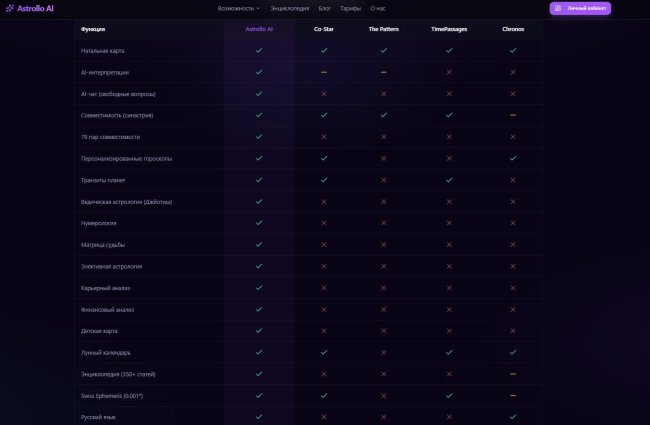Click Chronos checkmark in Персонализированные гороскопы row

(513, 158)
